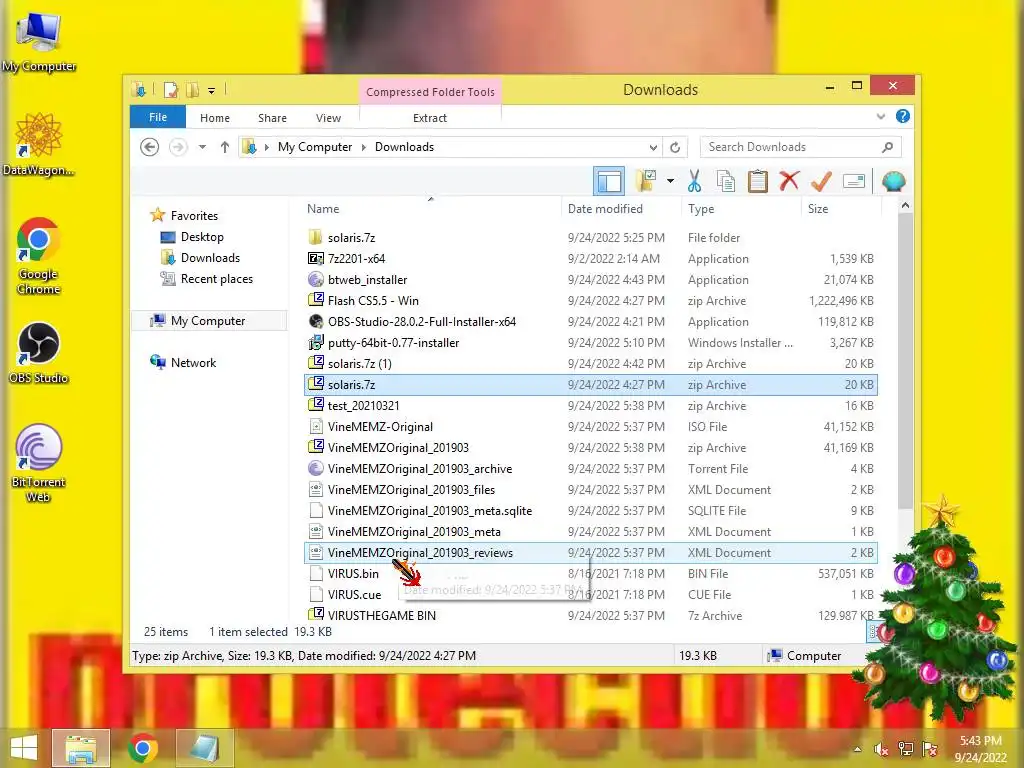Select Desktop under Favorites
This screenshot has width=1024, height=768.
pos(202,236)
